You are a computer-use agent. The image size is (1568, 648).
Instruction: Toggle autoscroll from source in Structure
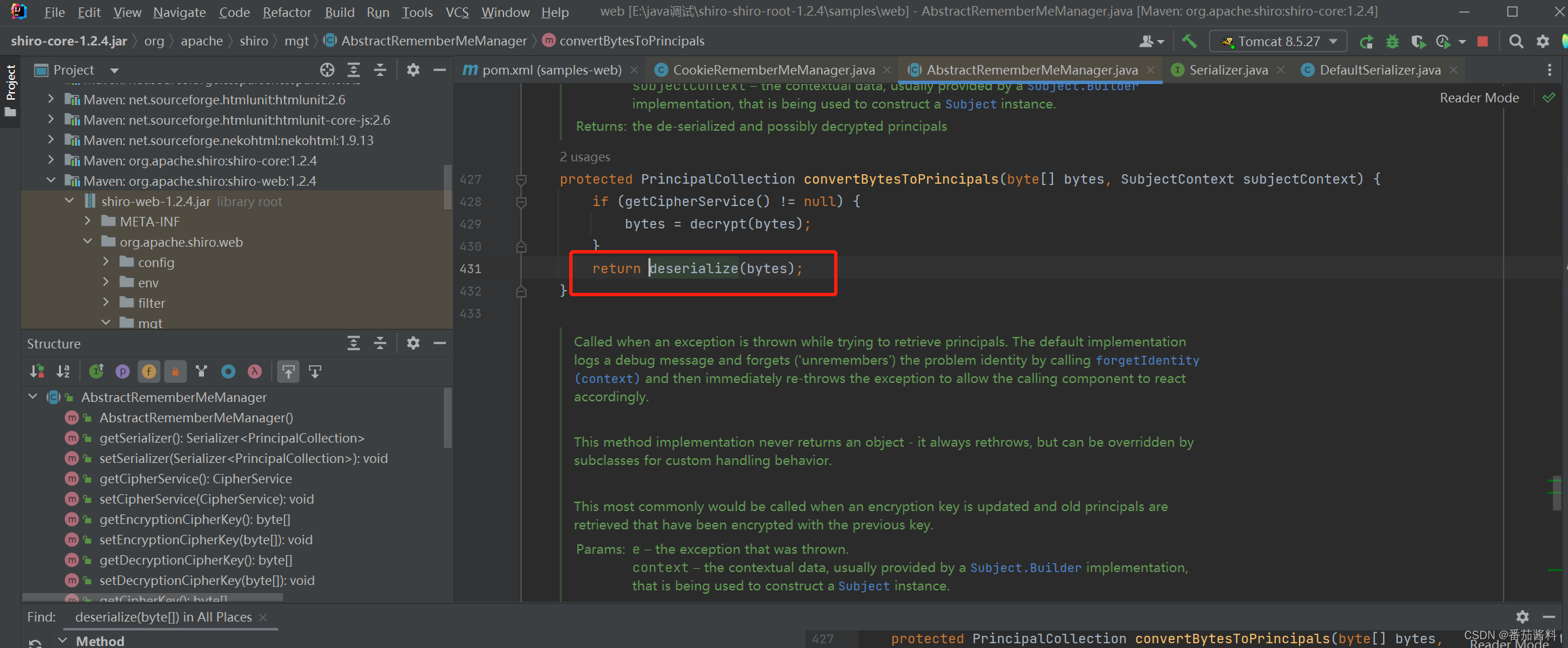click(x=315, y=371)
